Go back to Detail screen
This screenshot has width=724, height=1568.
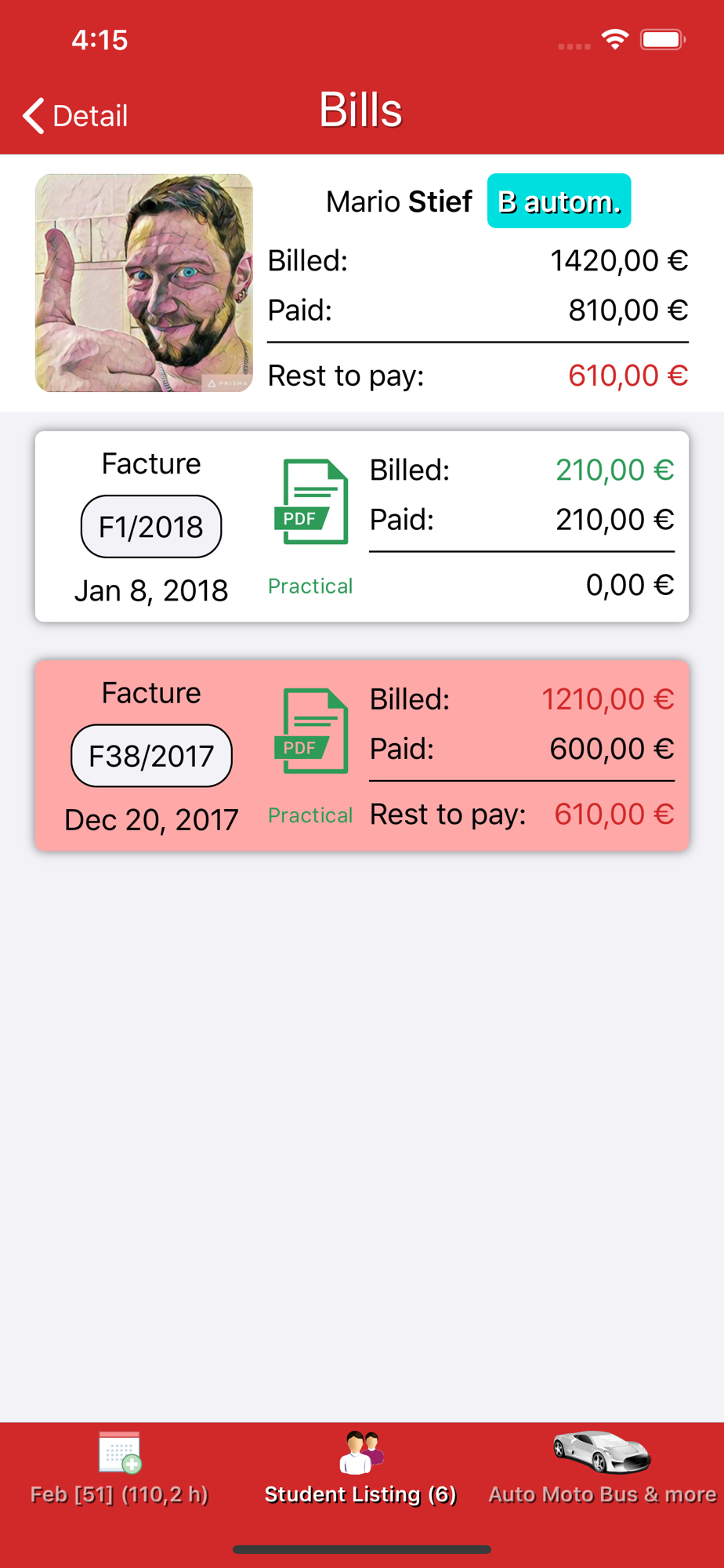pyautogui.click(x=75, y=116)
